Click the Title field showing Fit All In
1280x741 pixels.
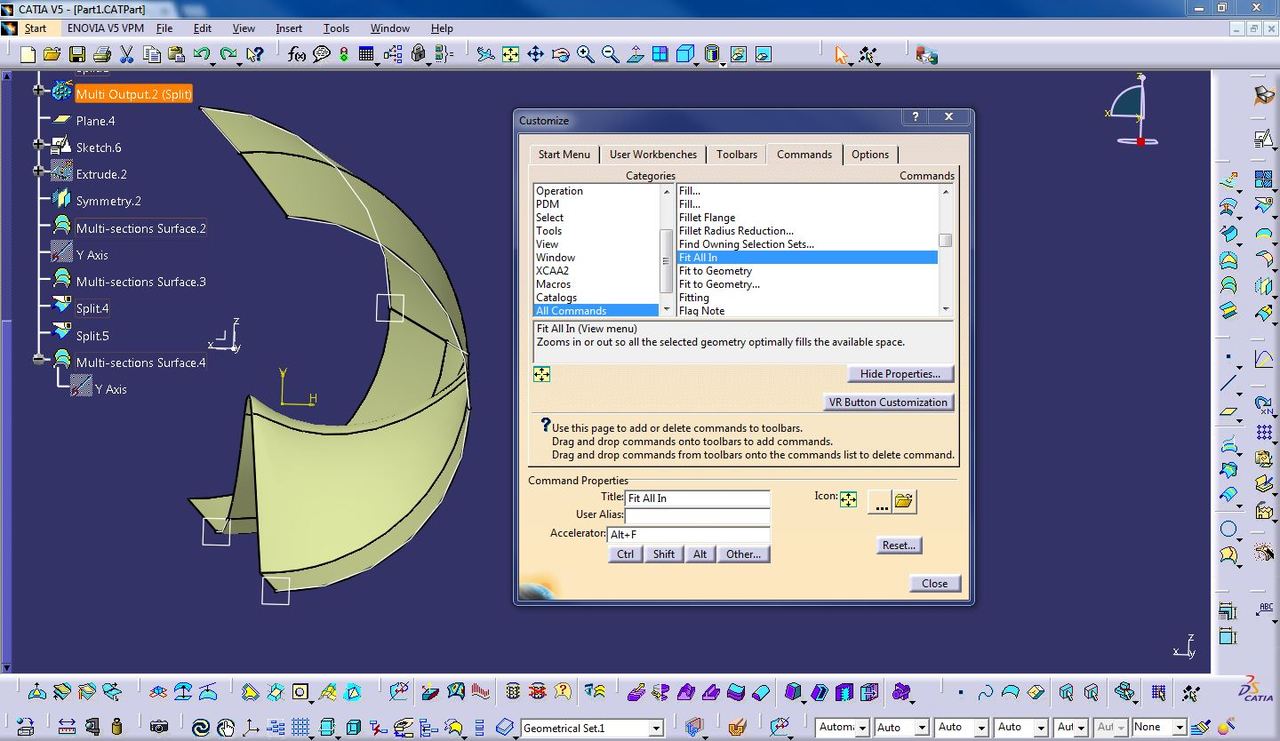(x=697, y=498)
